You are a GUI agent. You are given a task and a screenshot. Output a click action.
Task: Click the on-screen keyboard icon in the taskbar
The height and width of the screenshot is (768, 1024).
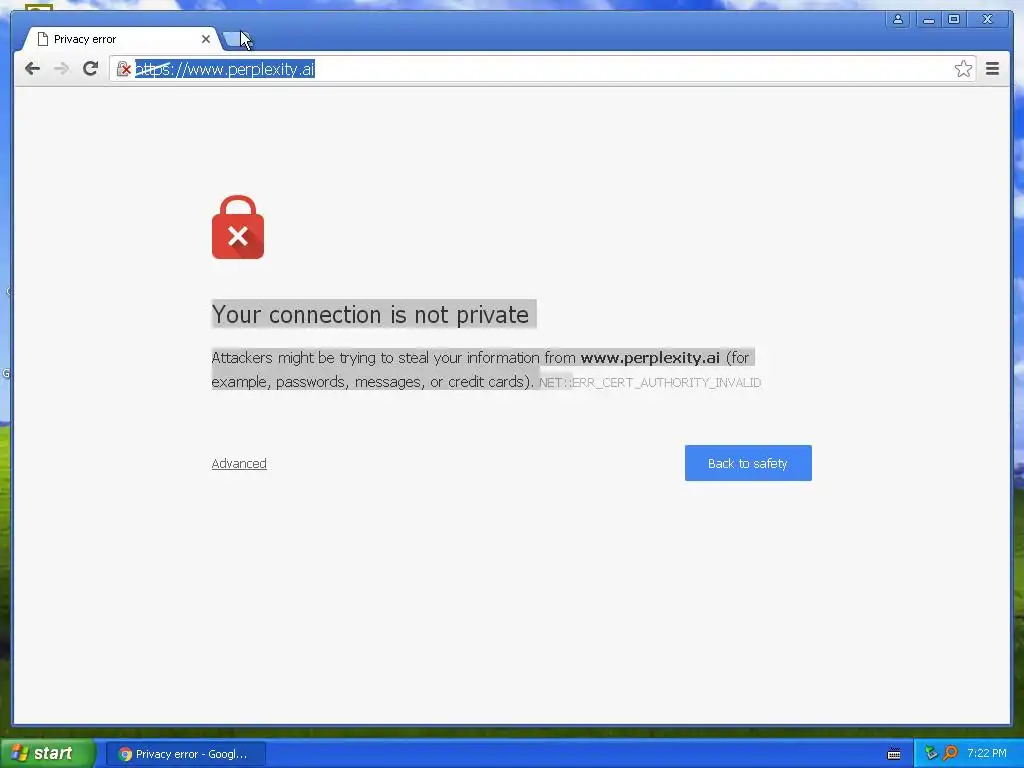pyautogui.click(x=894, y=754)
